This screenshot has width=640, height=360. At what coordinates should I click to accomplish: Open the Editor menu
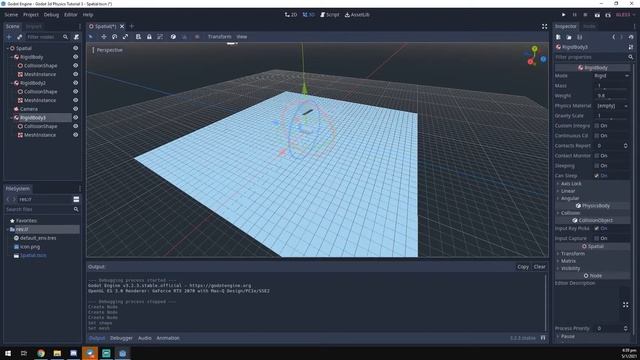(71, 15)
